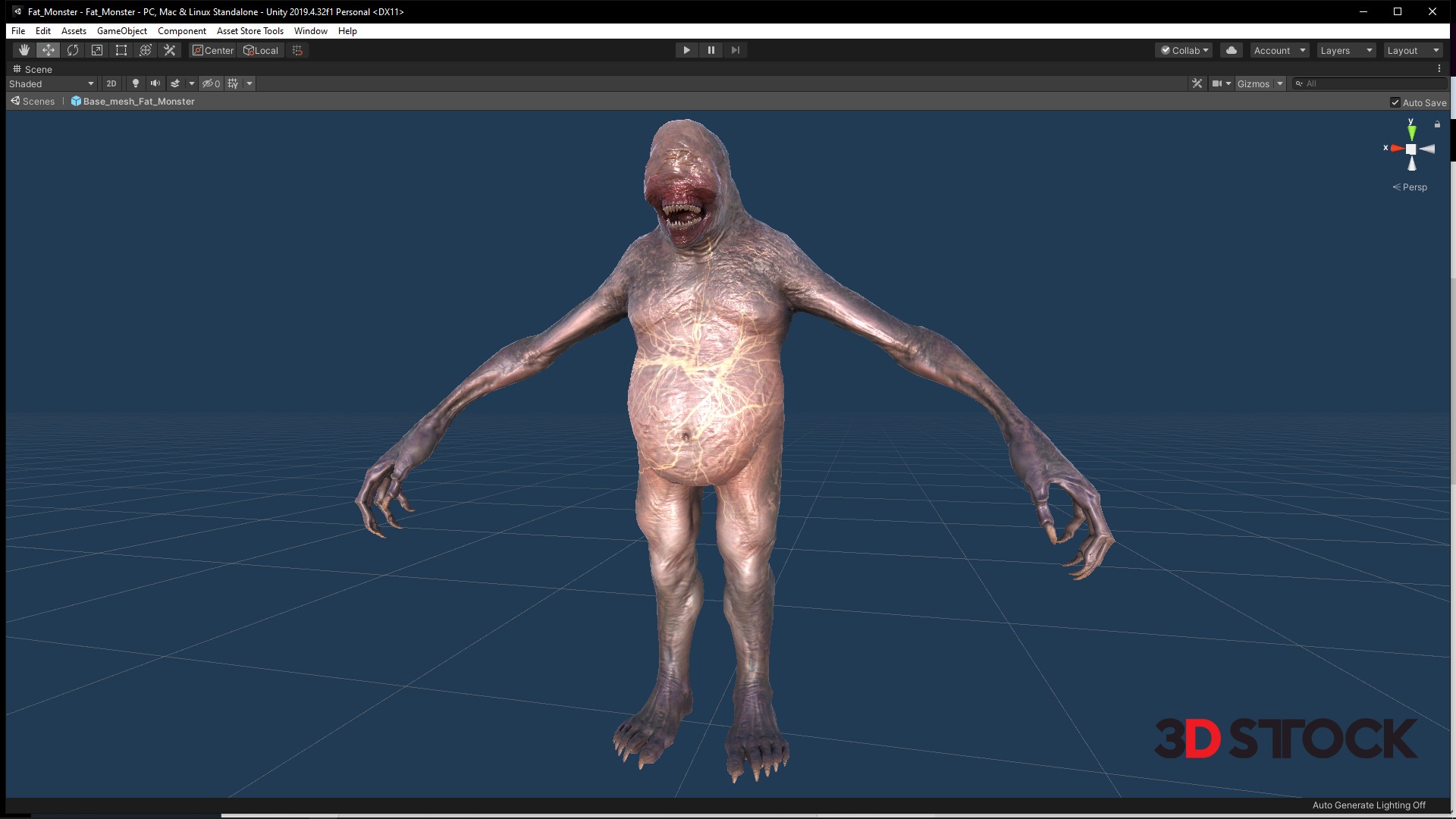1456x819 pixels.
Task: Toggle scene lighting bulb icon
Action: point(136,83)
